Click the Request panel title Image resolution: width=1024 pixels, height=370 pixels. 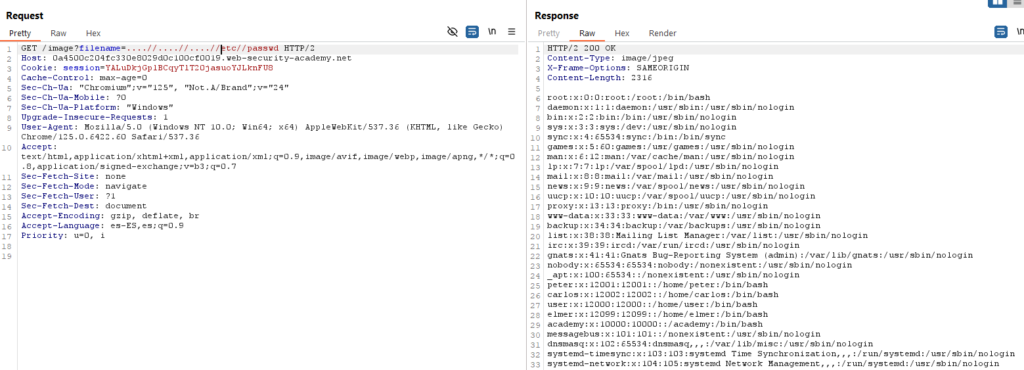pyautogui.click(x=25, y=15)
